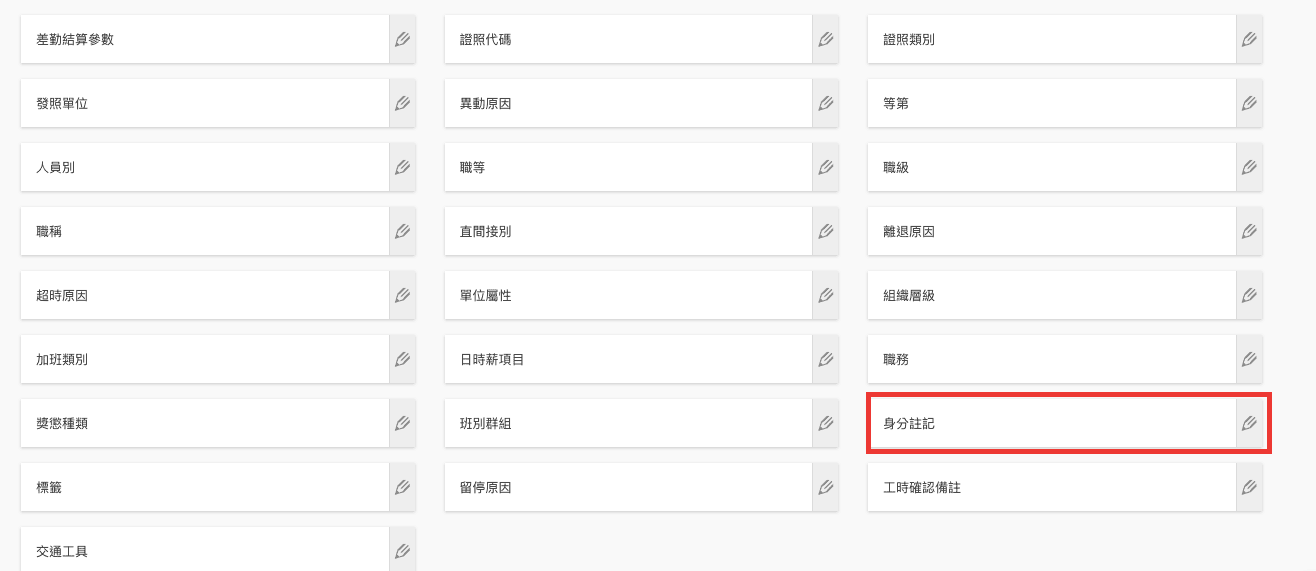Click the edit pencil icon for 差勤結算參數
The height and width of the screenshot is (571, 1316).
click(402, 40)
